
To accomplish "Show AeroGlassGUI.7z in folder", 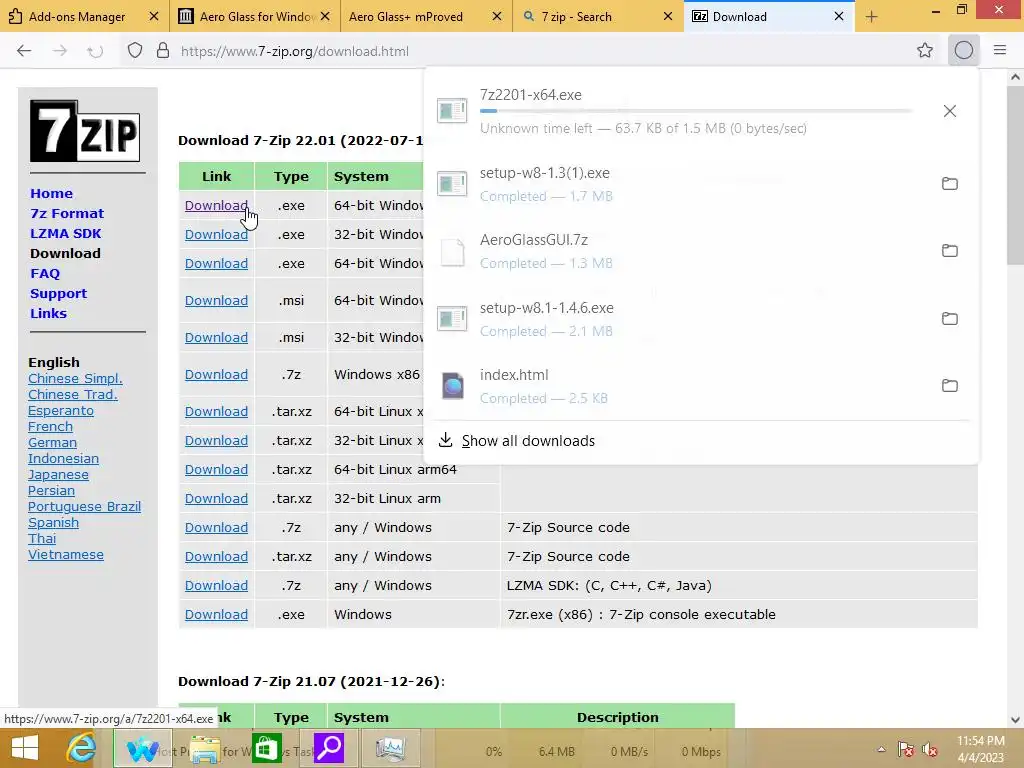I will 950,251.
